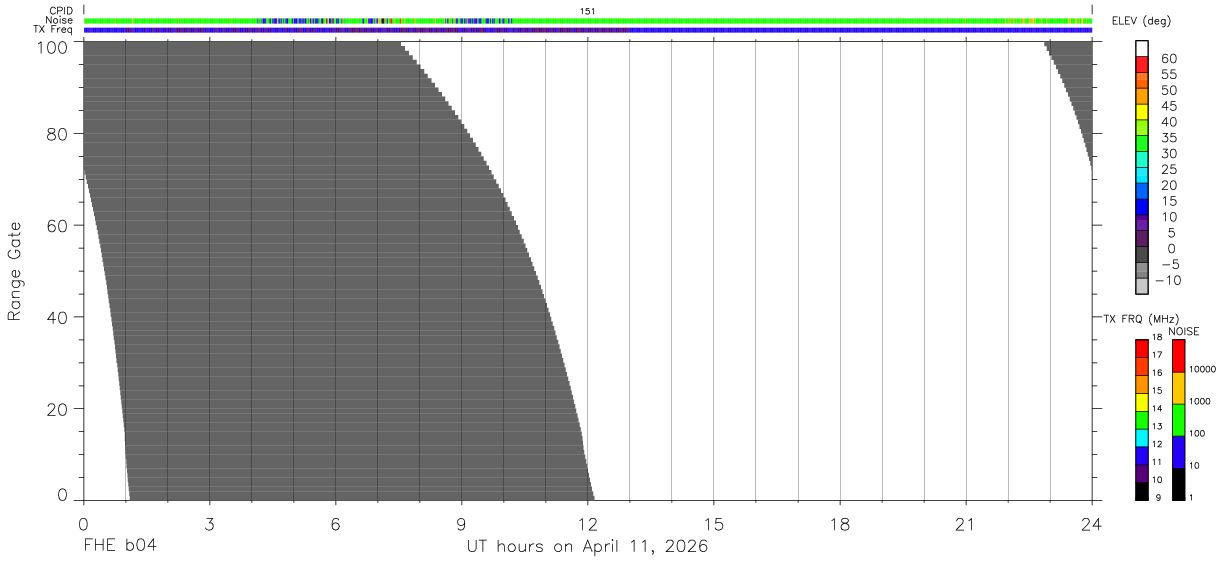Image resolution: width=1228 pixels, height=567 pixels.
Task: Click the Range Gate tick label "40"
Action: pos(59,317)
